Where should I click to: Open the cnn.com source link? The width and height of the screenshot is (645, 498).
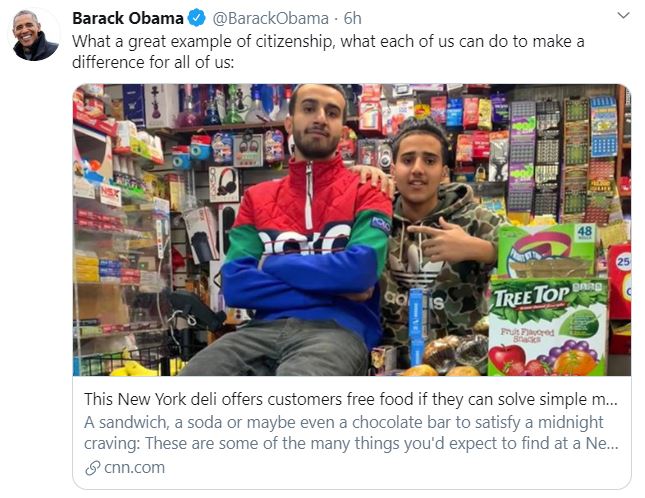pos(135,468)
